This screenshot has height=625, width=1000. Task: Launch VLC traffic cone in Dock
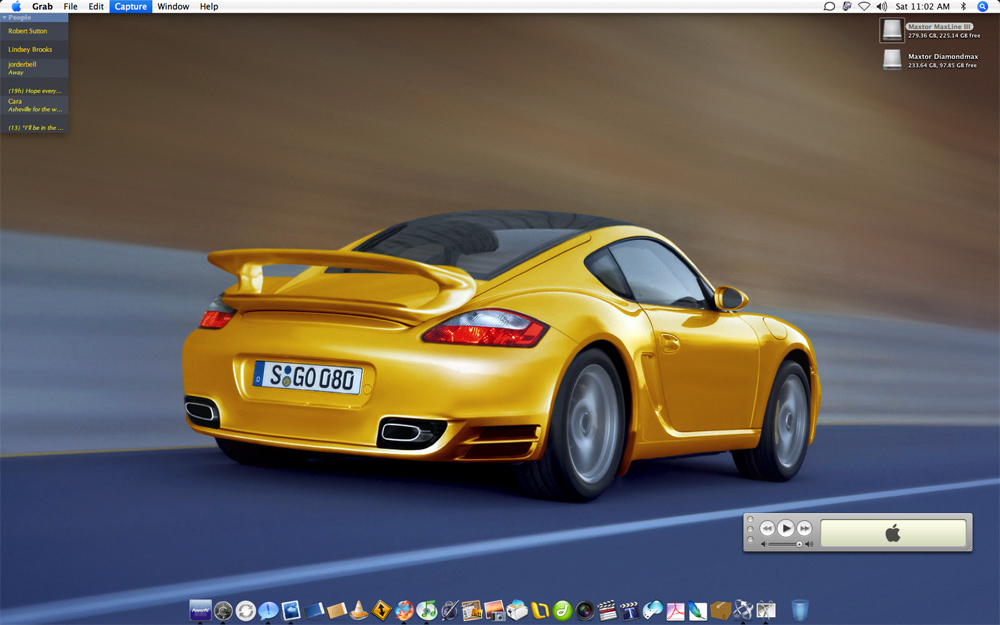click(x=359, y=610)
